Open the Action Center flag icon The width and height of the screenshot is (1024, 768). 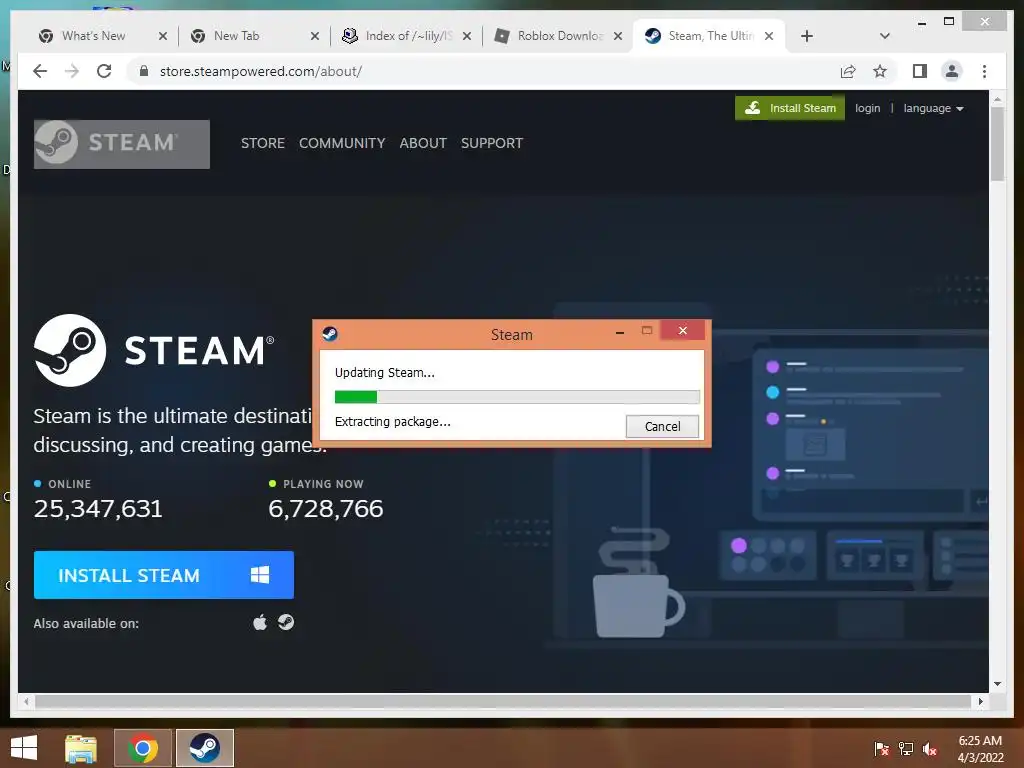[x=881, y=749]
